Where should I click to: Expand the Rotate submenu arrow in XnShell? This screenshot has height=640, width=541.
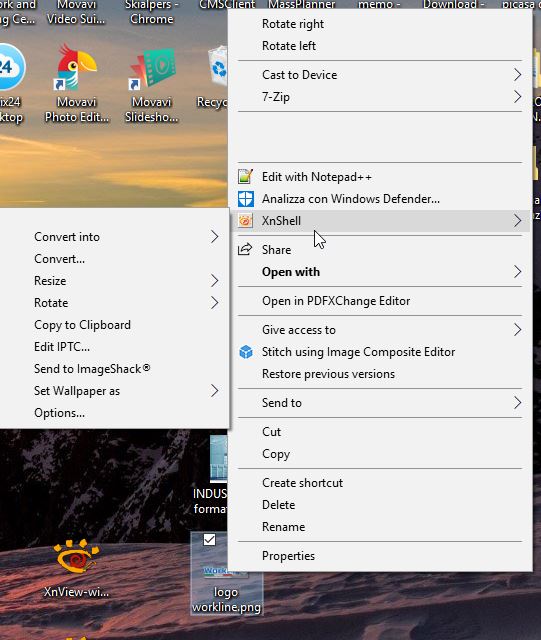215,303
